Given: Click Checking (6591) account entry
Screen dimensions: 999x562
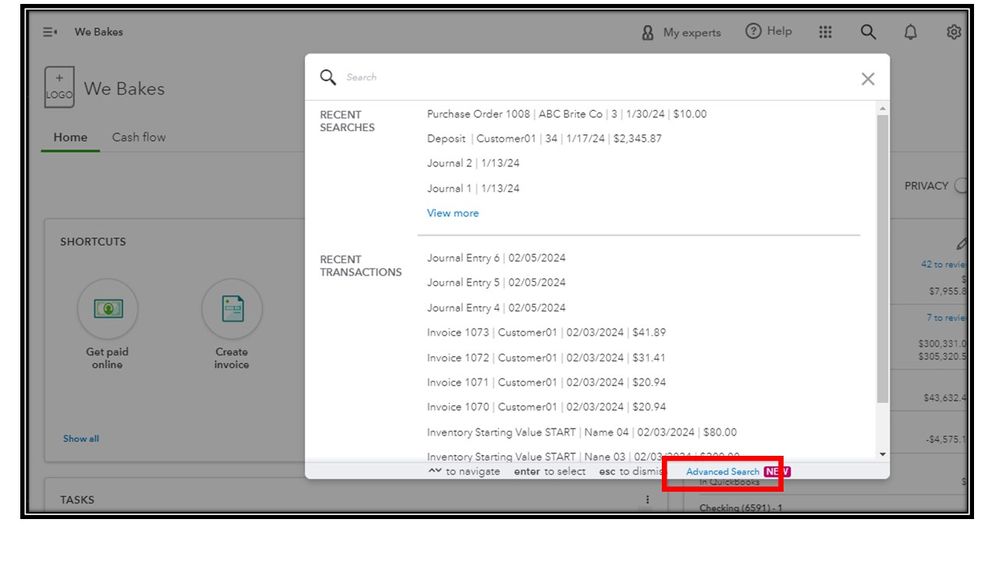Looking at the screenshot, I should click(x=740, y=508).
